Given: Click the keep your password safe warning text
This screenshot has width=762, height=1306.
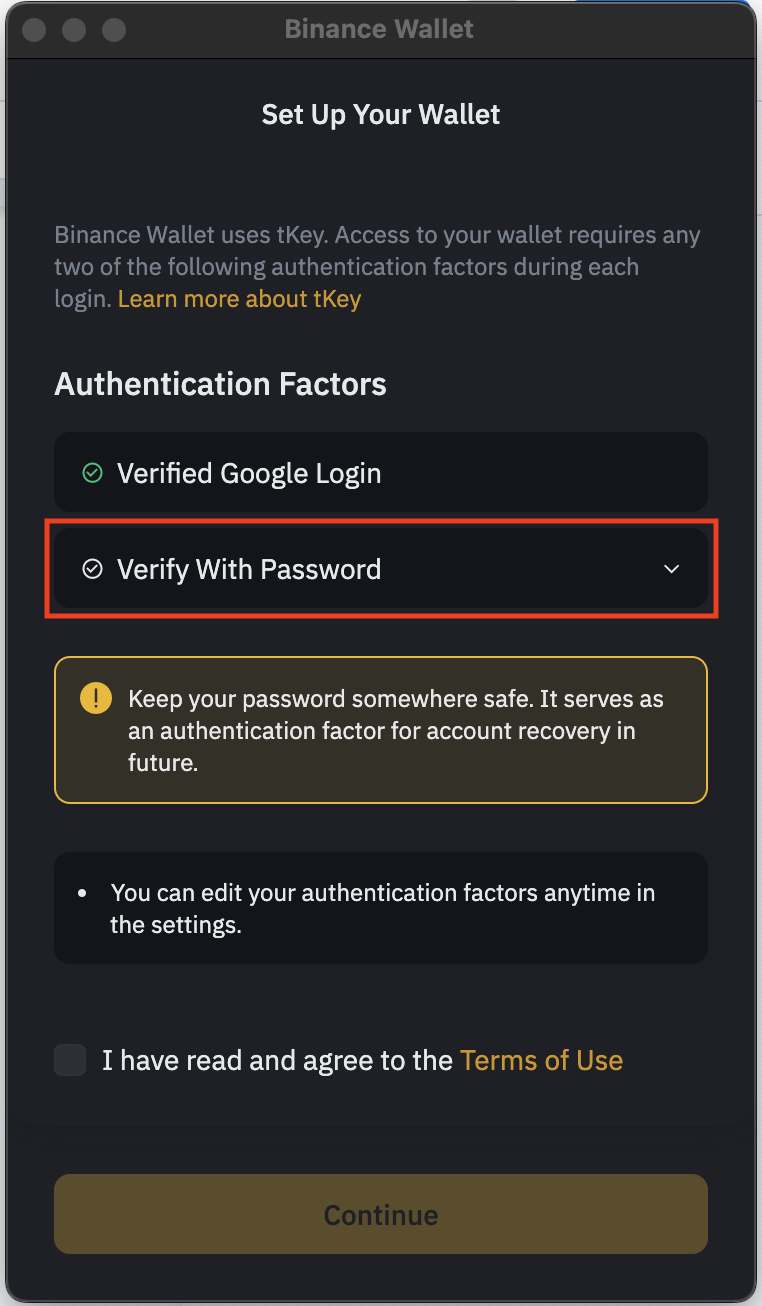Looking at the screenshot, I should (x=395, y=730).
